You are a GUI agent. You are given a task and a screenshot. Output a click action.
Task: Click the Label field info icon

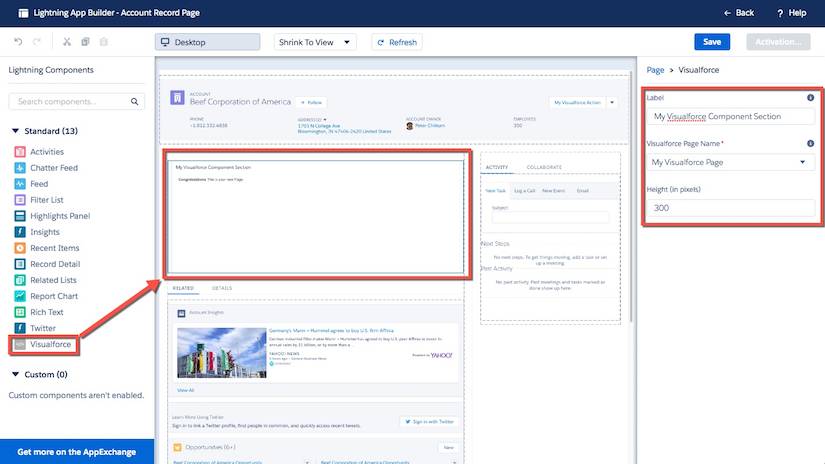[810, 97]
